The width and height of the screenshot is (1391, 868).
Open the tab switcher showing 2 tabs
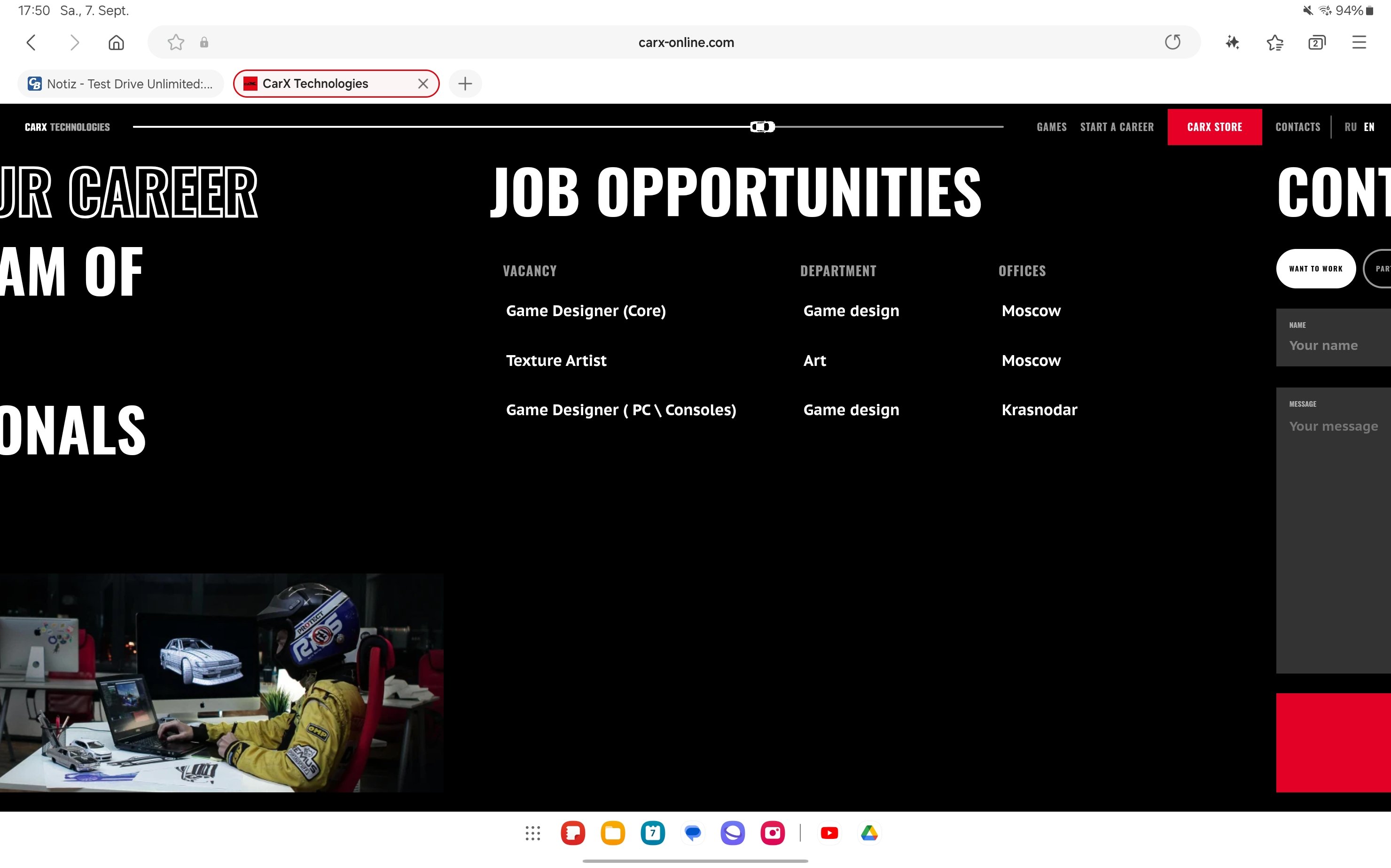(1316, 42)
